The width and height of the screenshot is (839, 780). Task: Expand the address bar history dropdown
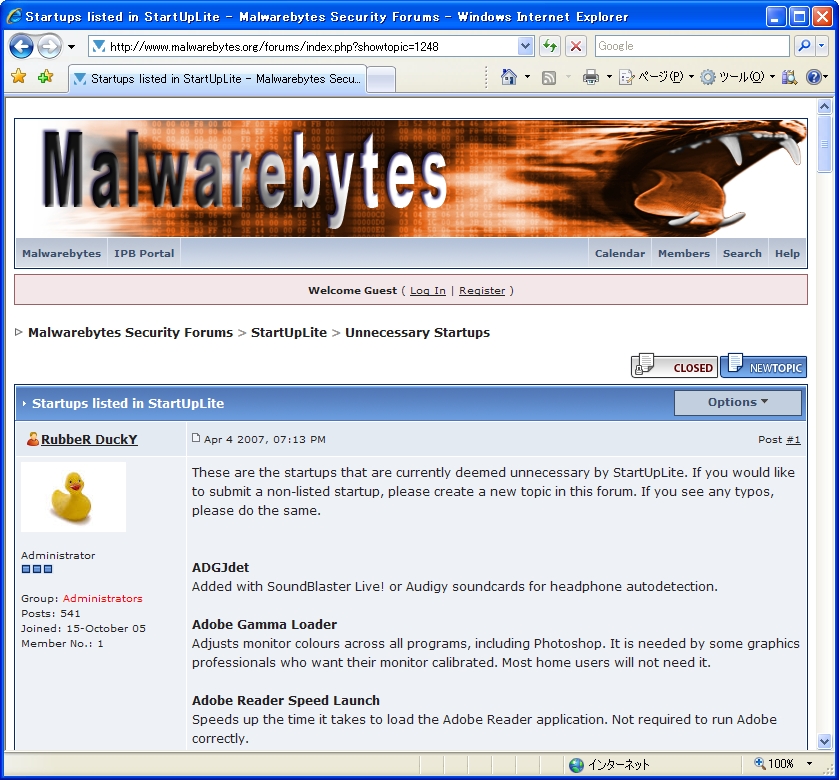(525, 47)
